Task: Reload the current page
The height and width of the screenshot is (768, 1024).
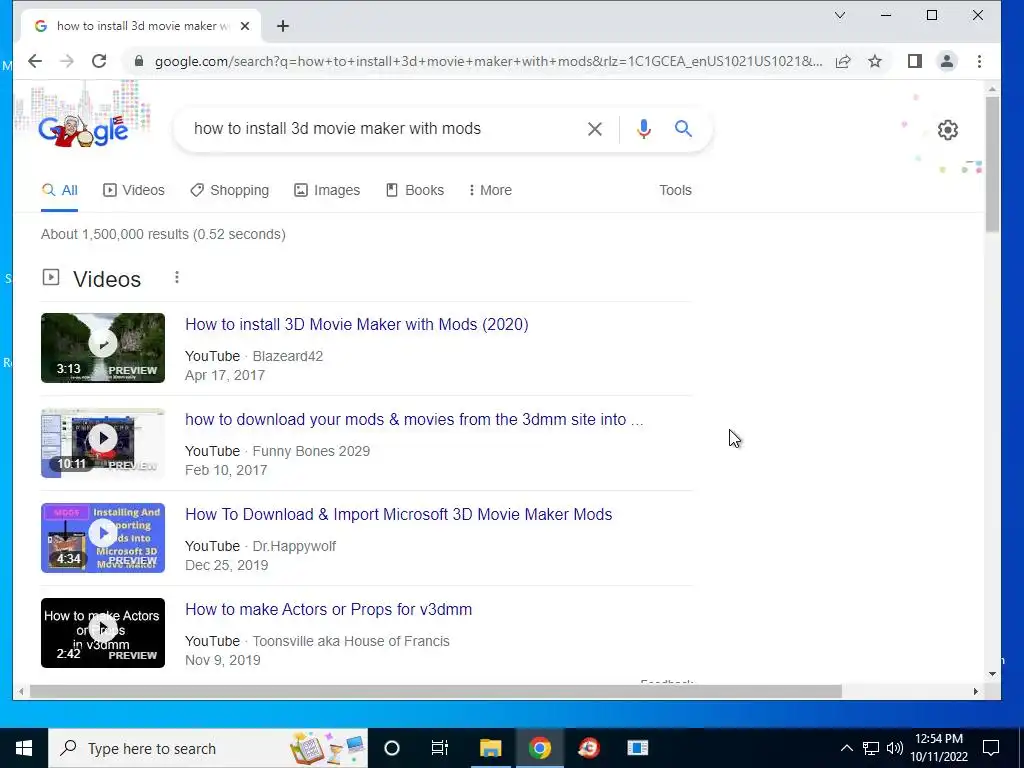Action: (99, 61)
